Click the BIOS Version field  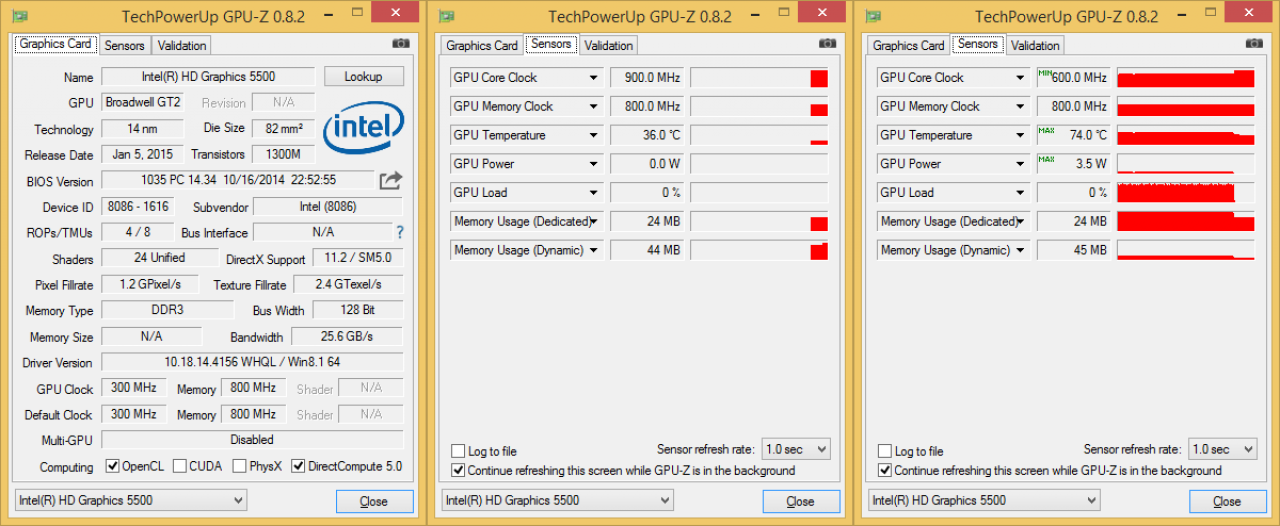[237, 181]
